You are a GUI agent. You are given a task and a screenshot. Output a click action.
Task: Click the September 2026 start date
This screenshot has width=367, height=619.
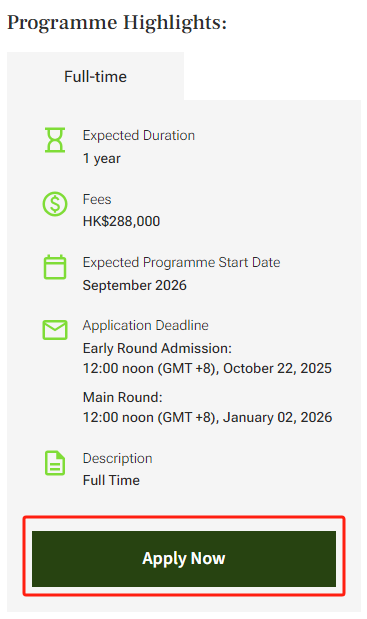coord(135,285)
